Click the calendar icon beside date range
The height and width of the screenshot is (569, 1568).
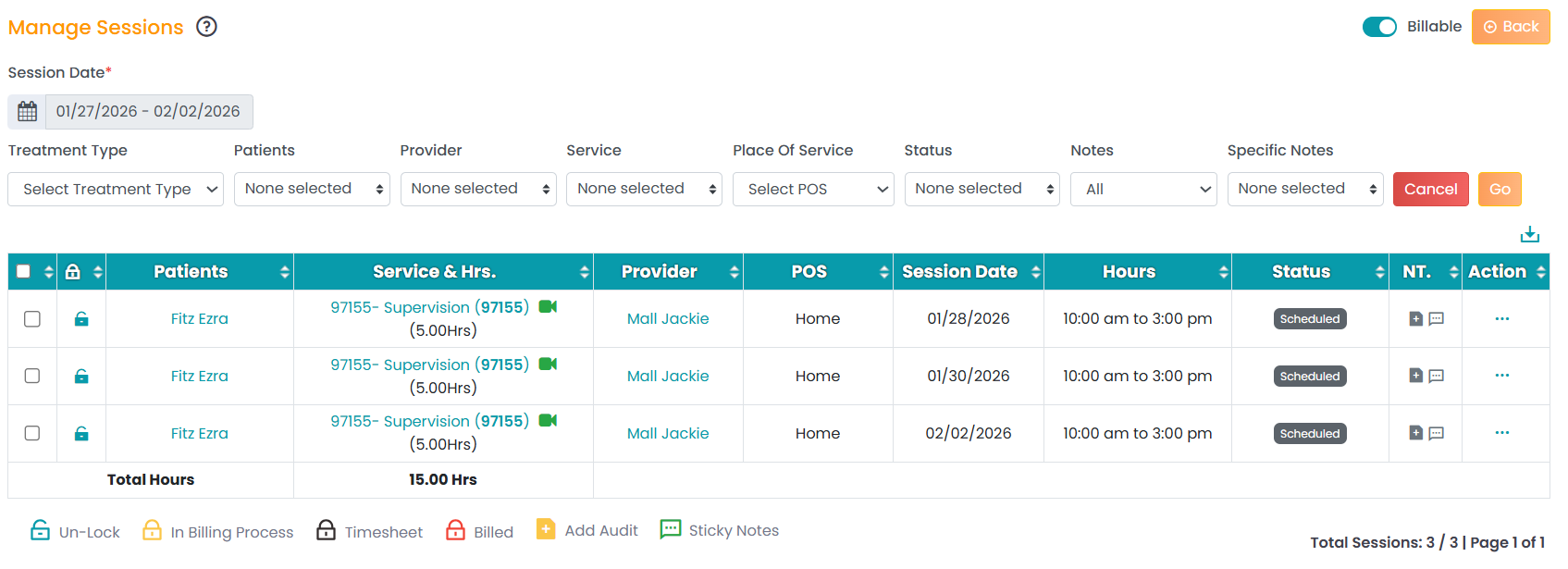[x=28, y=112]
